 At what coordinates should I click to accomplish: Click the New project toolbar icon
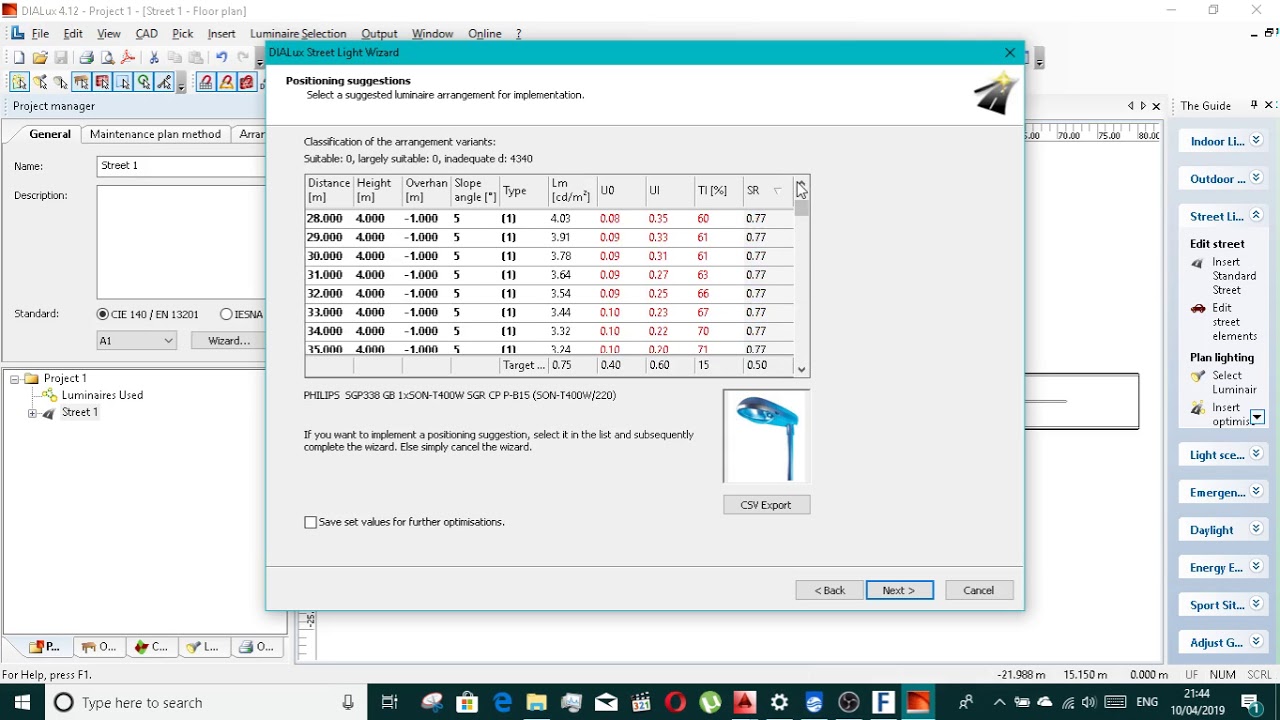[18, 58]
